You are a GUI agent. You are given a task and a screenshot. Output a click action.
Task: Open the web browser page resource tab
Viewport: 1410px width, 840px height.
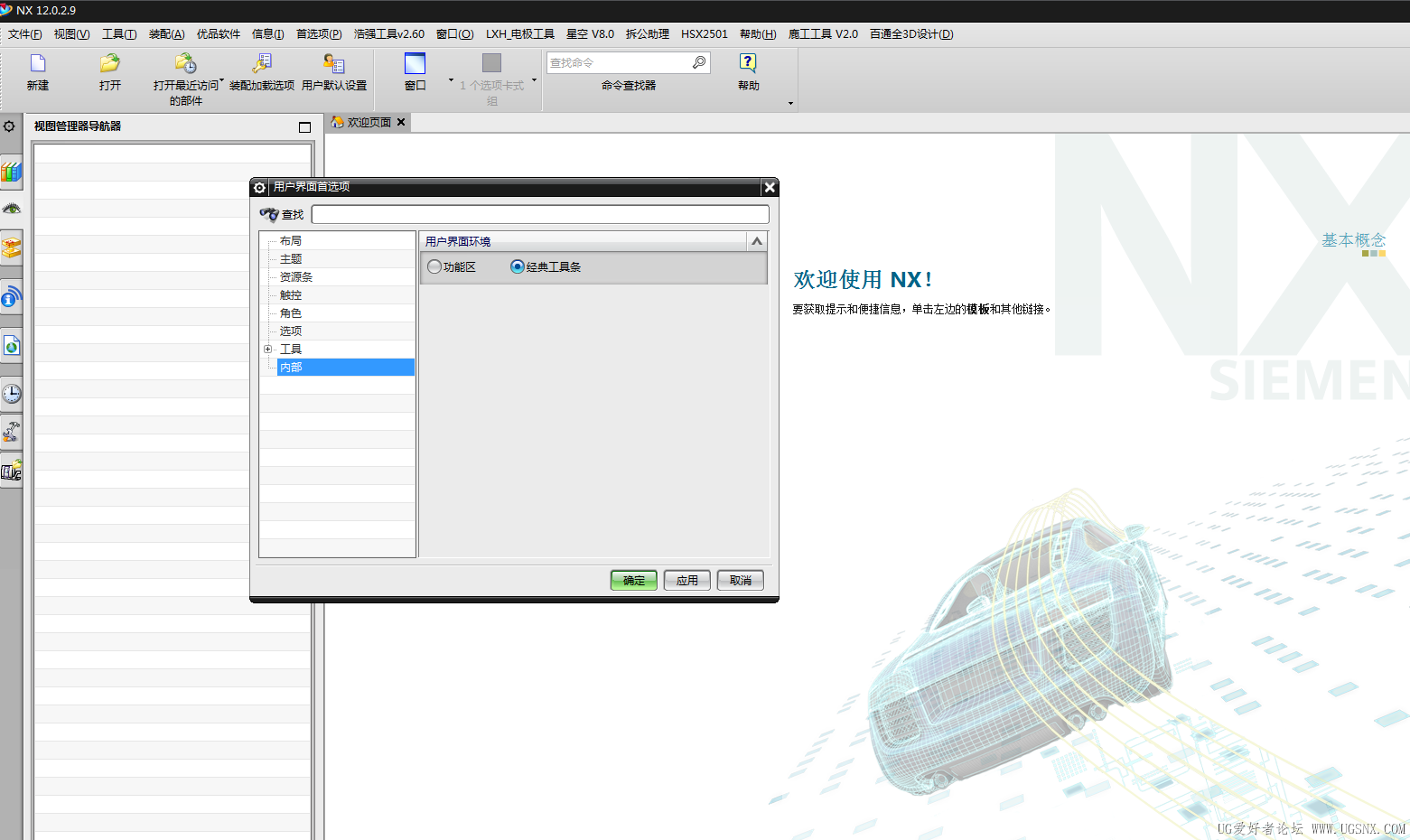point(11,345)
